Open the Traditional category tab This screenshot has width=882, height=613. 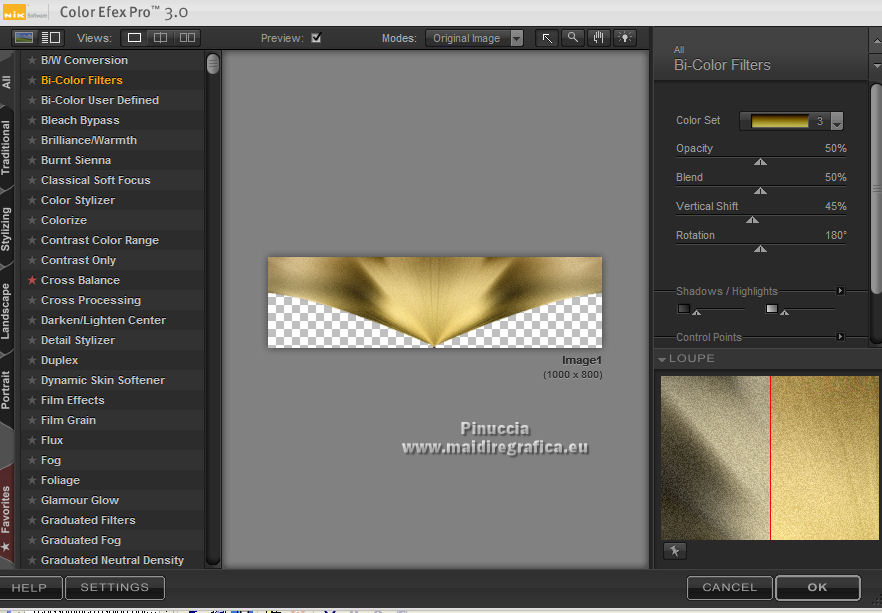pos(6,147)
